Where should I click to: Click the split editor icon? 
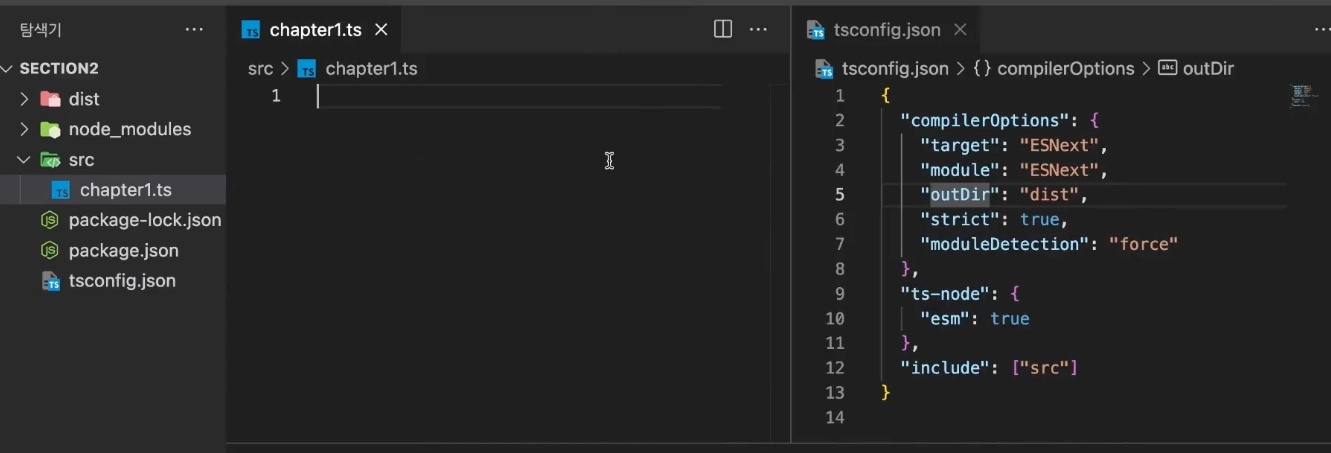(723, 30)
